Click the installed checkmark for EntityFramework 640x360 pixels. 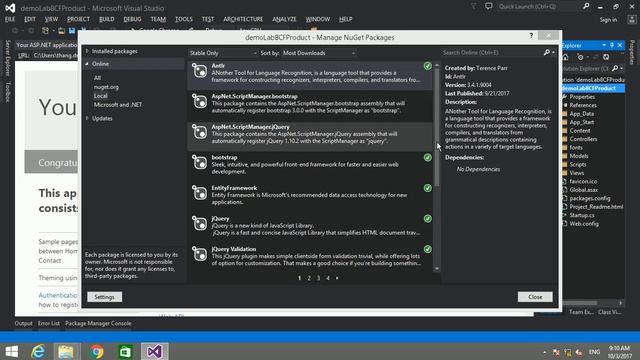[427, 188]
